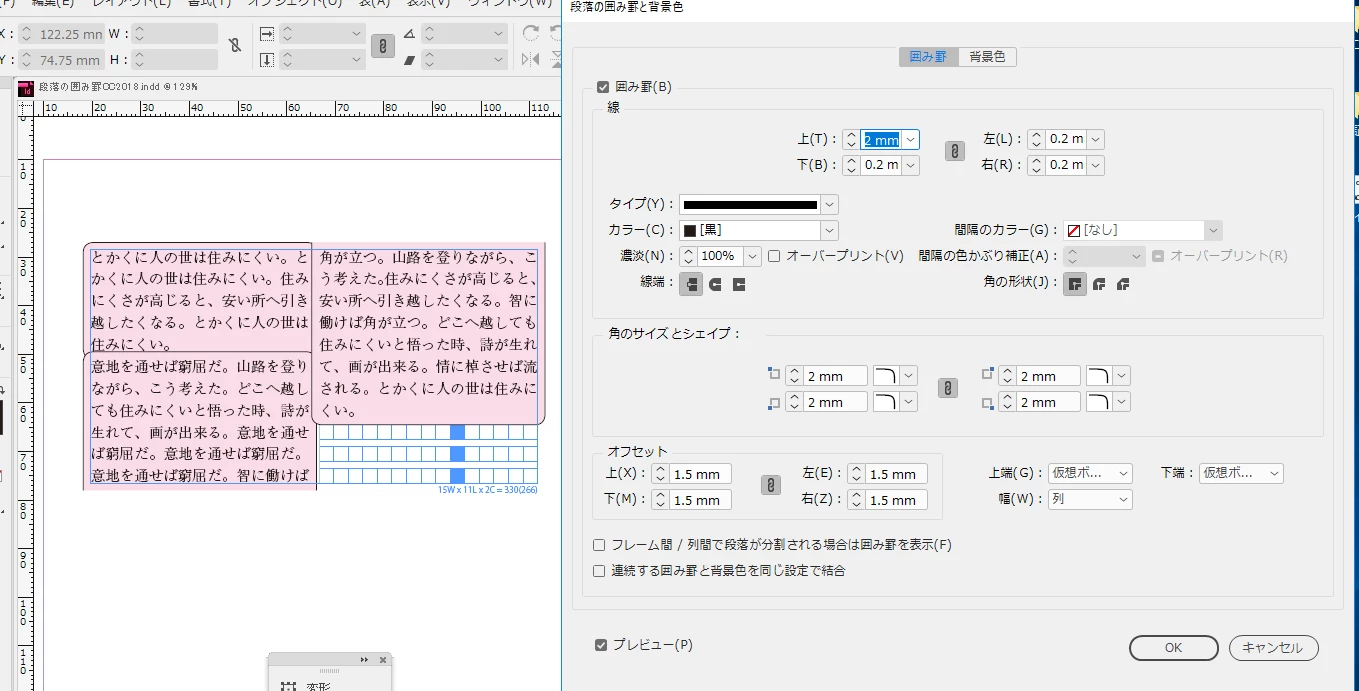Click the 濃淡(N) tint stepper arrows
Image resolution: width=1359 pixels, height=691 pixels.
tap(688, 257)
